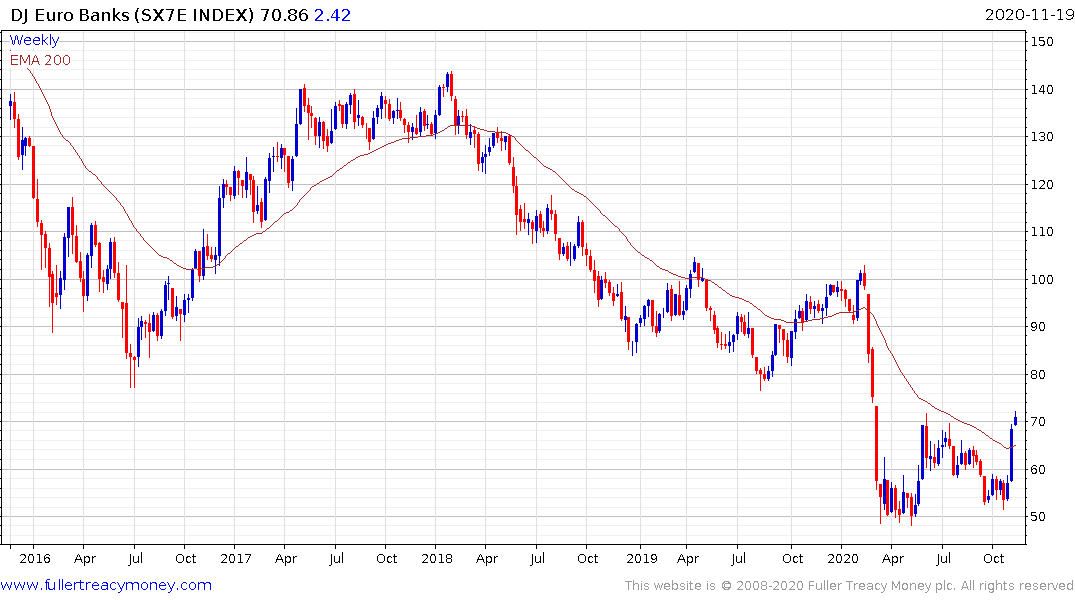Click the 140 price axis label
1075x600 pixels.
(1042, 89)
